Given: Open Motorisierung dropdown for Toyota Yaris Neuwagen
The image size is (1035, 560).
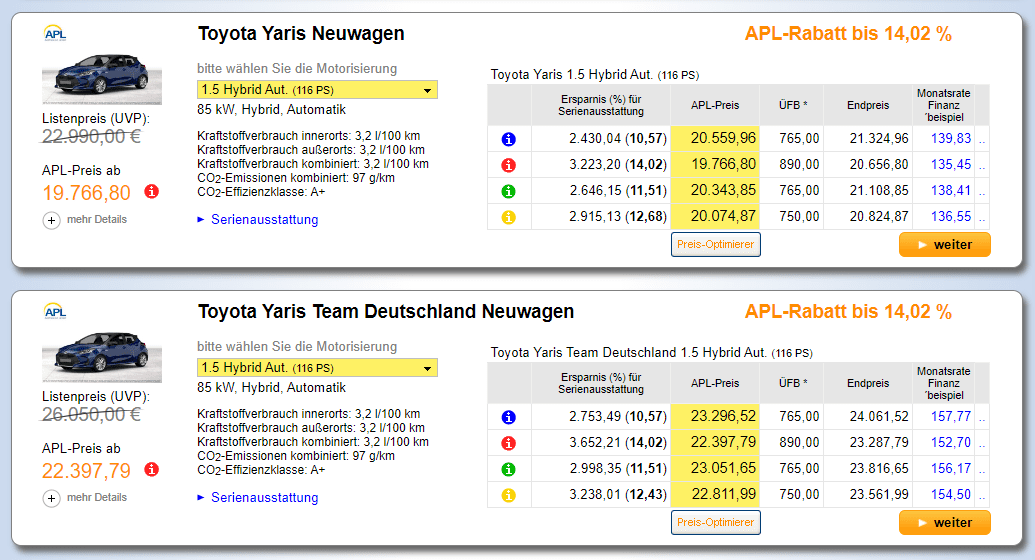Looking at the screenshot, I should click(x=317, y=90).
